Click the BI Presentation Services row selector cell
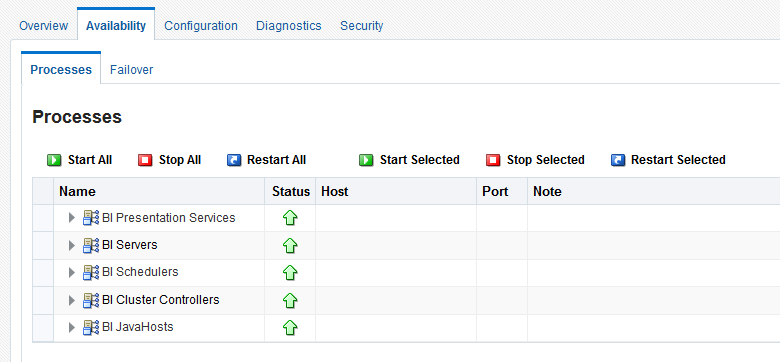 pyautogui.click(x=43, y=218)
